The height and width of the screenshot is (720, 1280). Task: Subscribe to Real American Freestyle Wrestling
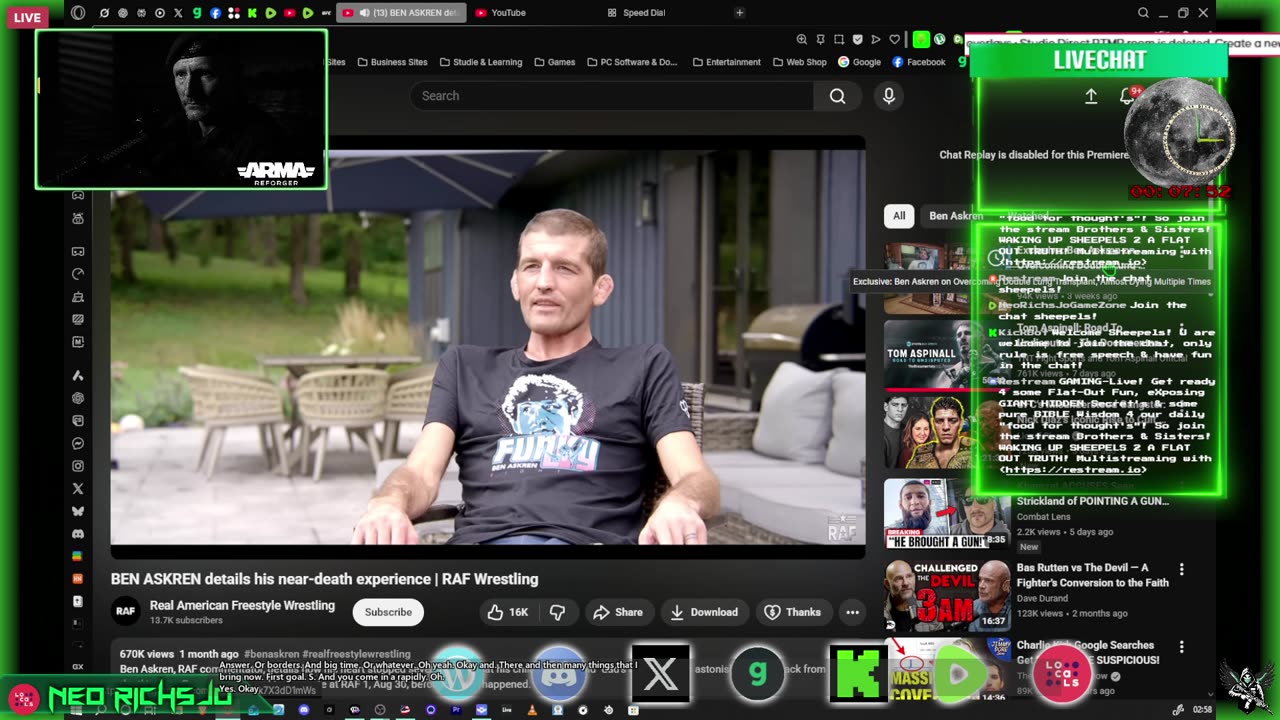pyautogui.click(x=388, y=612)
